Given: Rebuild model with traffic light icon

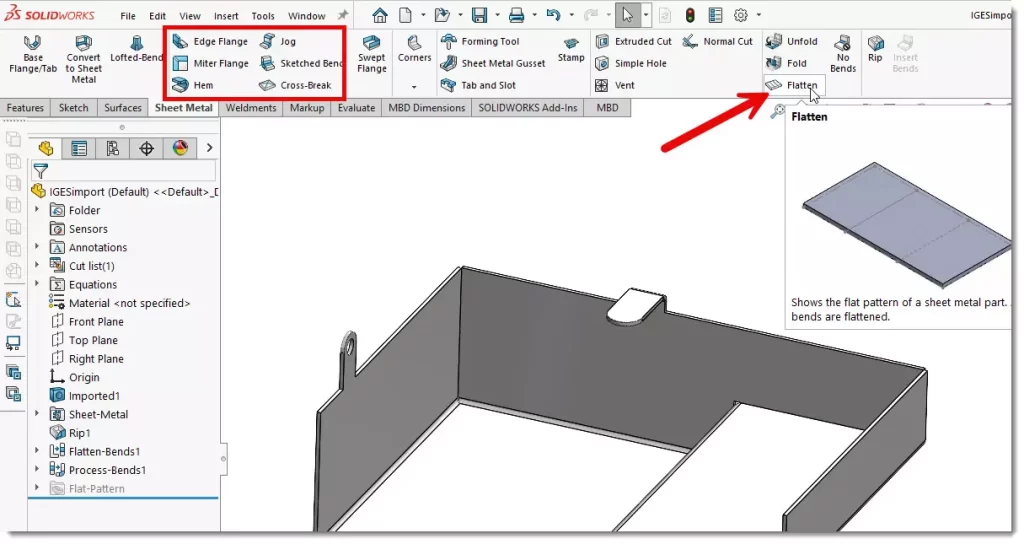Looking at the screenshot, I should pos(690,15).
